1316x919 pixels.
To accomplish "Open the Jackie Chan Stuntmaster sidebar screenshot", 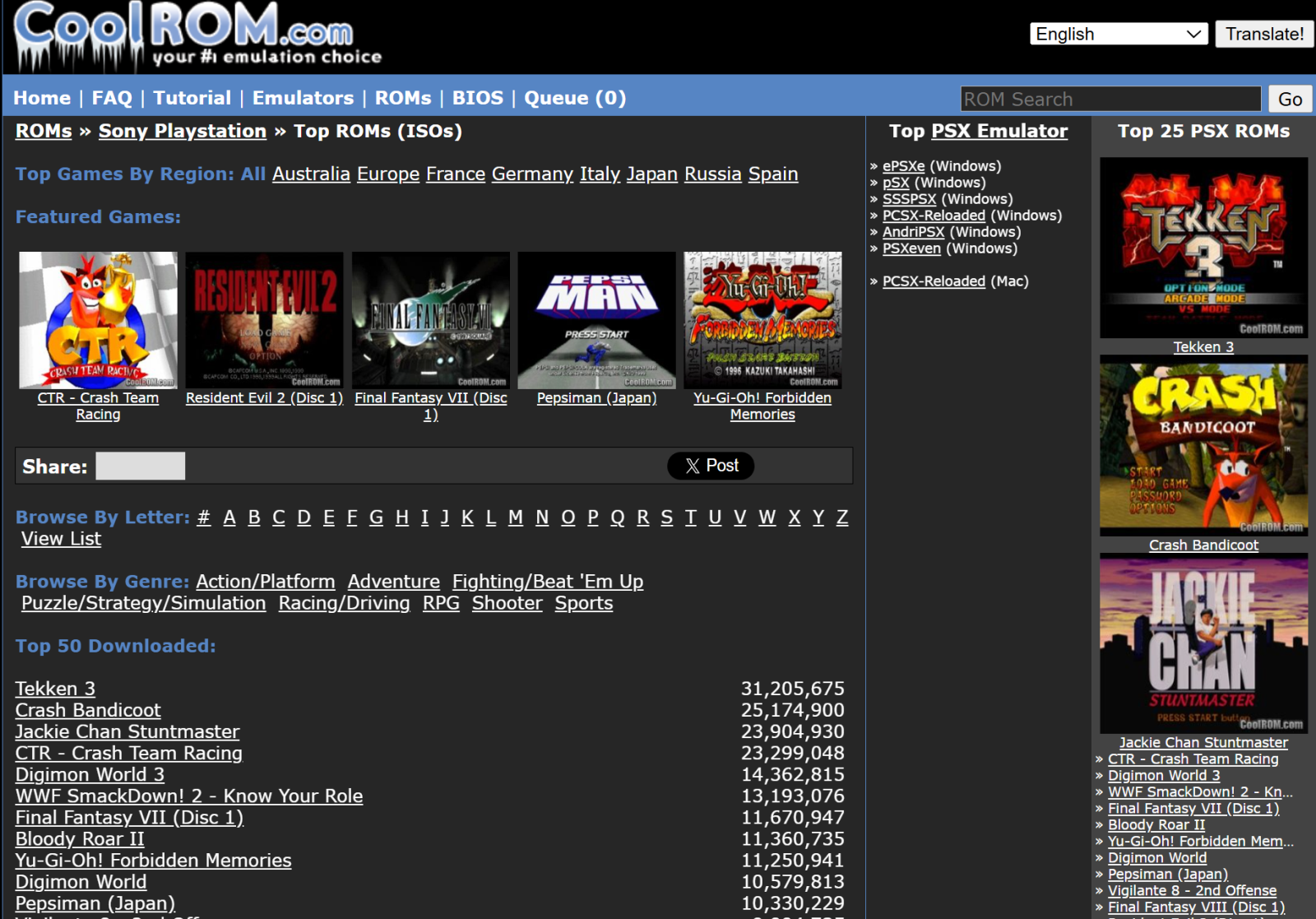I will [x=1203, y=643].
